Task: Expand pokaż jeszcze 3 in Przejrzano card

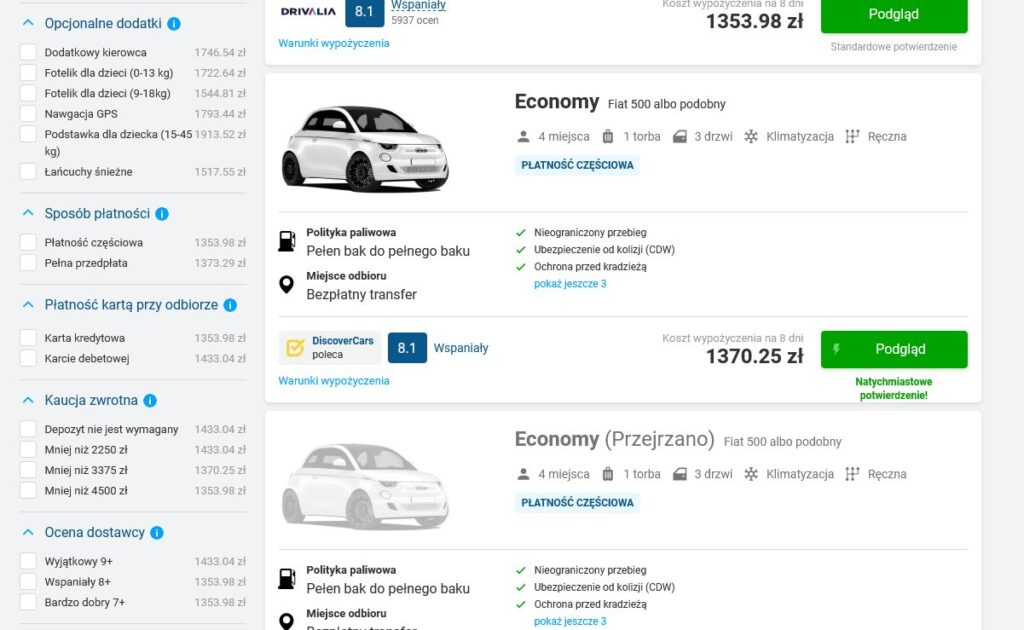Action: tap(570, 621)
